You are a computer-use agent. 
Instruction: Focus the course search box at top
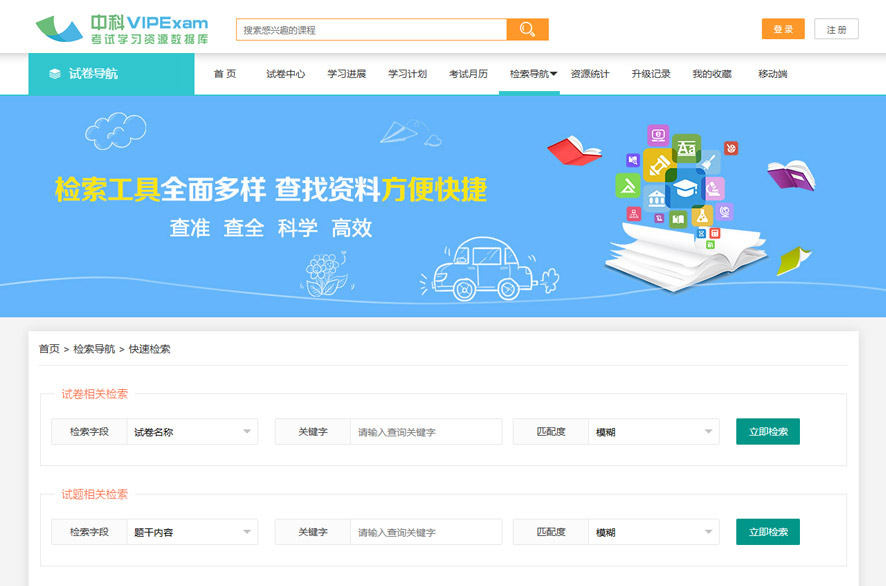pyautogui.click(x=371, y=29)
